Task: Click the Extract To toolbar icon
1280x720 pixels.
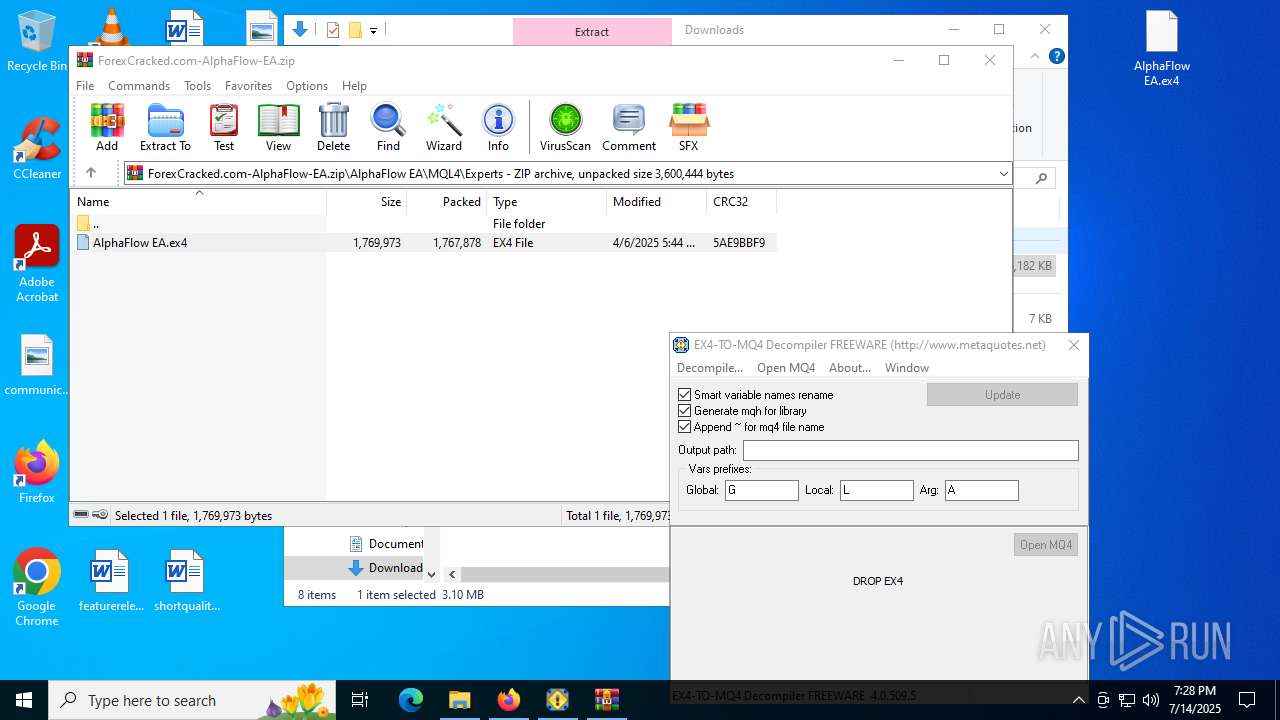Action: pyautogui.click(x=165, y=127)
